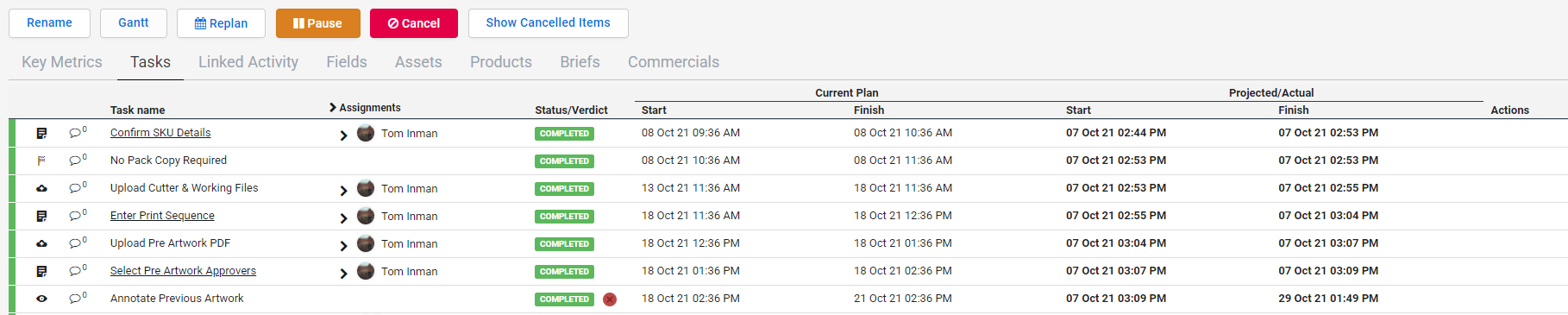Expand the Assignments column header chevron
Viewport: 1568px width, 315px height.
(x=333, y=107)
